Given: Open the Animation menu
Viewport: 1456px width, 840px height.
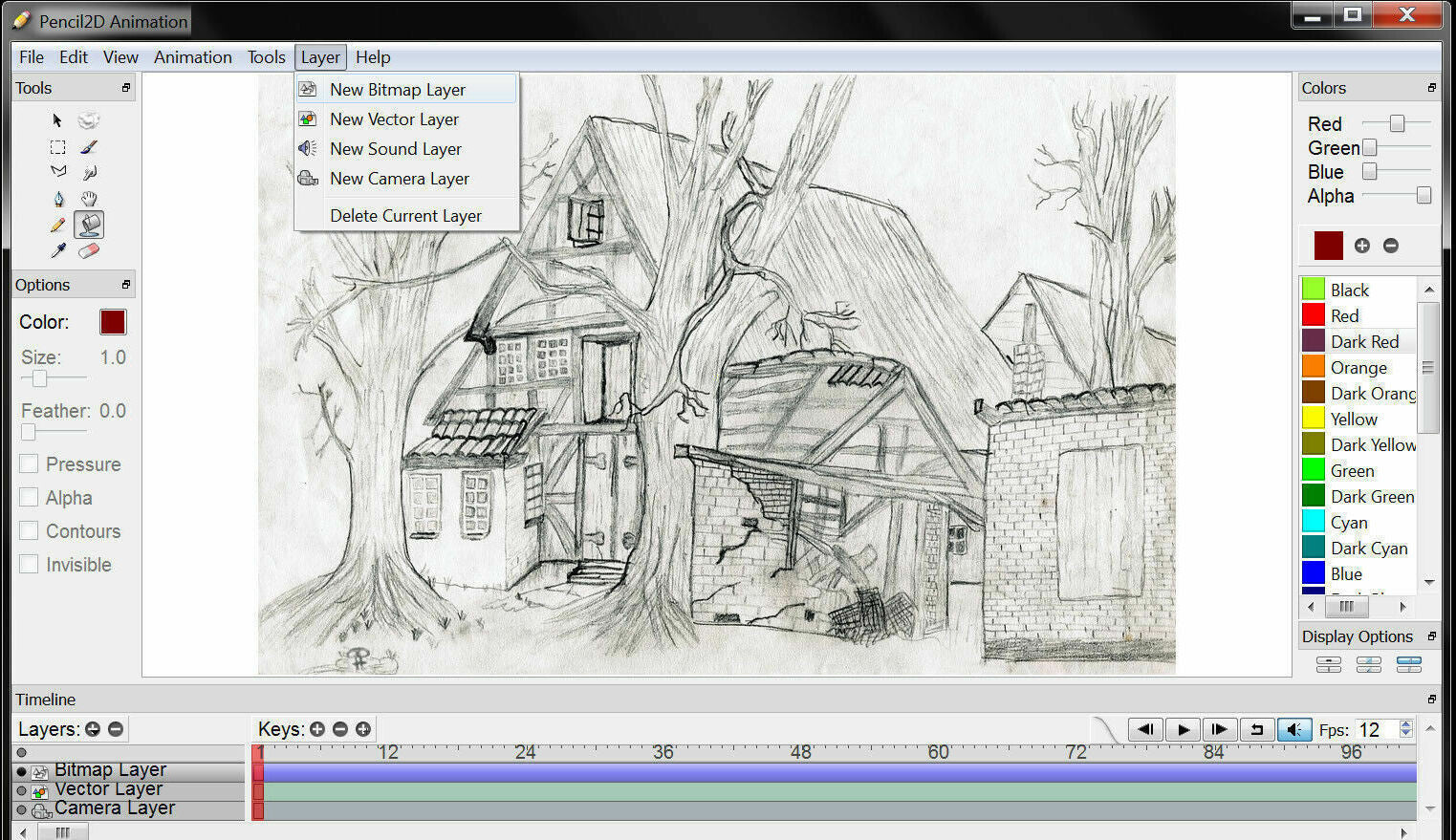Looking at the screenshot, I should click(x=193, y=57).
